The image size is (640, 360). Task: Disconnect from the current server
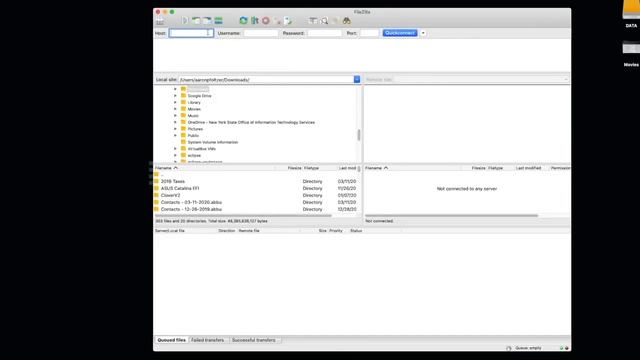point(277,21)
